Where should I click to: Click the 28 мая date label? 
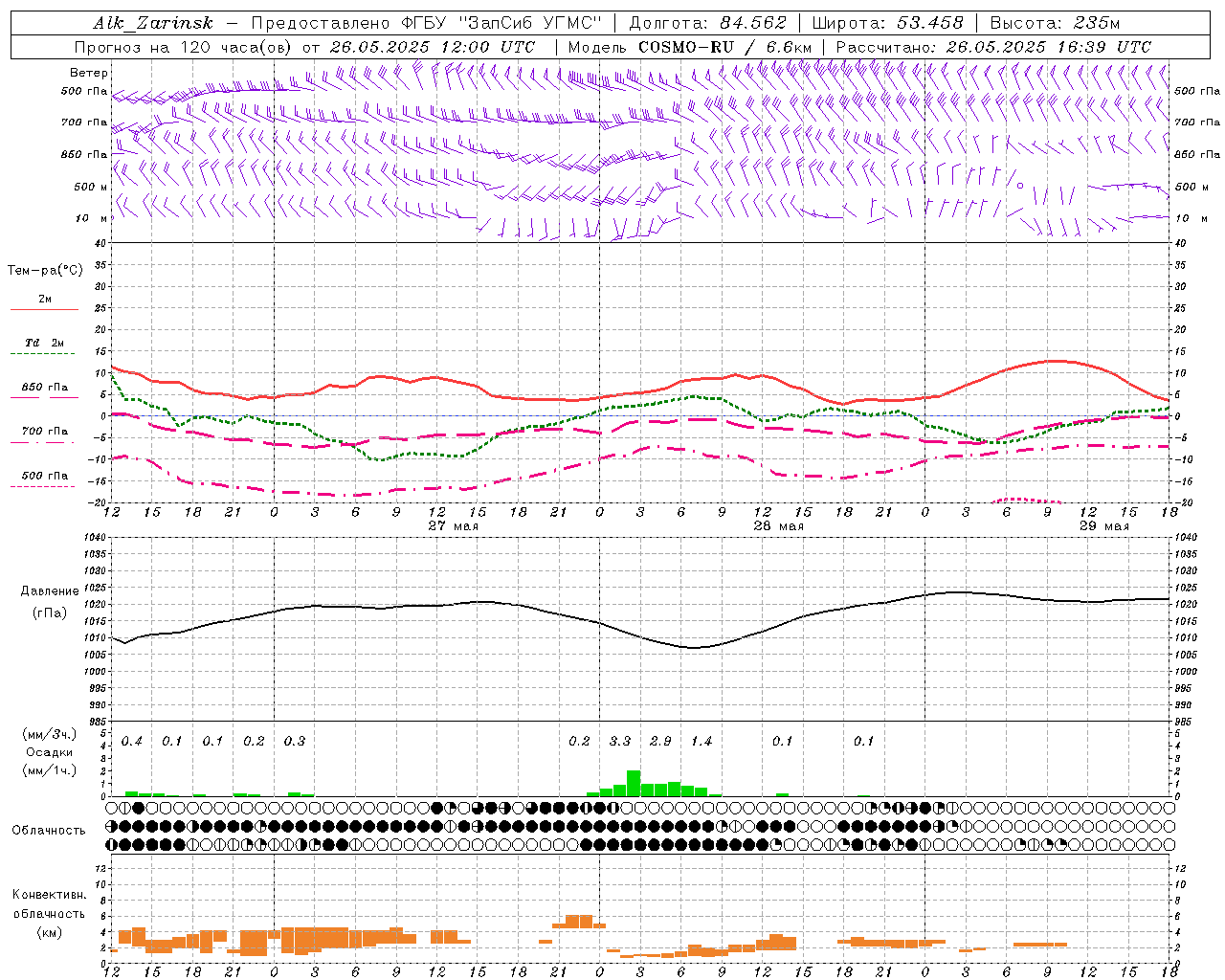[779, 526]
